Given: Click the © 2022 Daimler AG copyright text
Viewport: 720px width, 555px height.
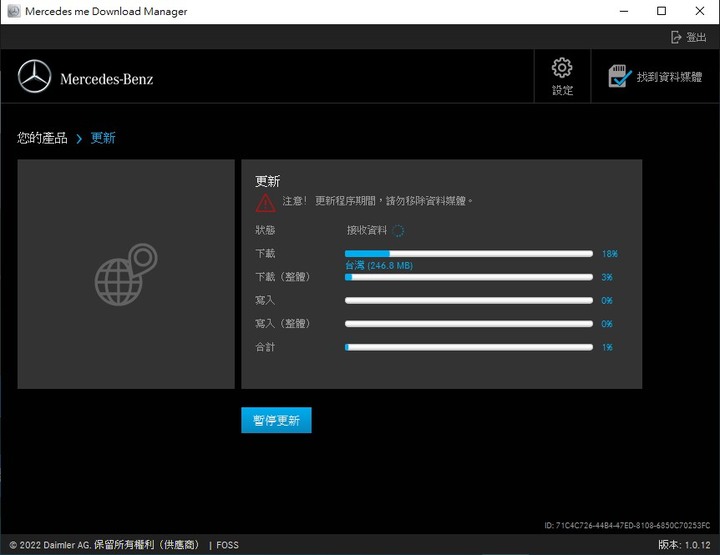Looking at the screenshot, I should [x=104, y=545].
